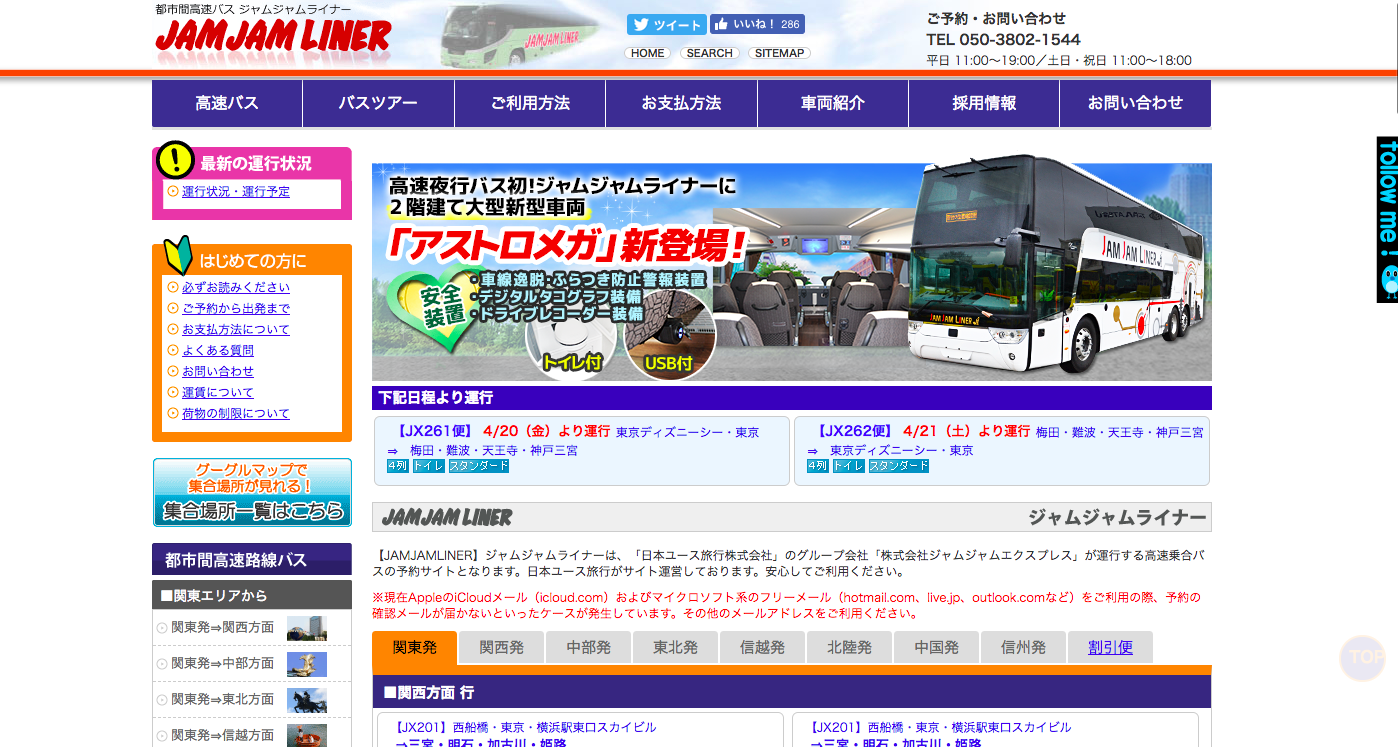The image size is (1398, 747).
Task: Click 関東発⇒中部方面 in sidebar
Action: pyautogui.click(x=222, y=663)
